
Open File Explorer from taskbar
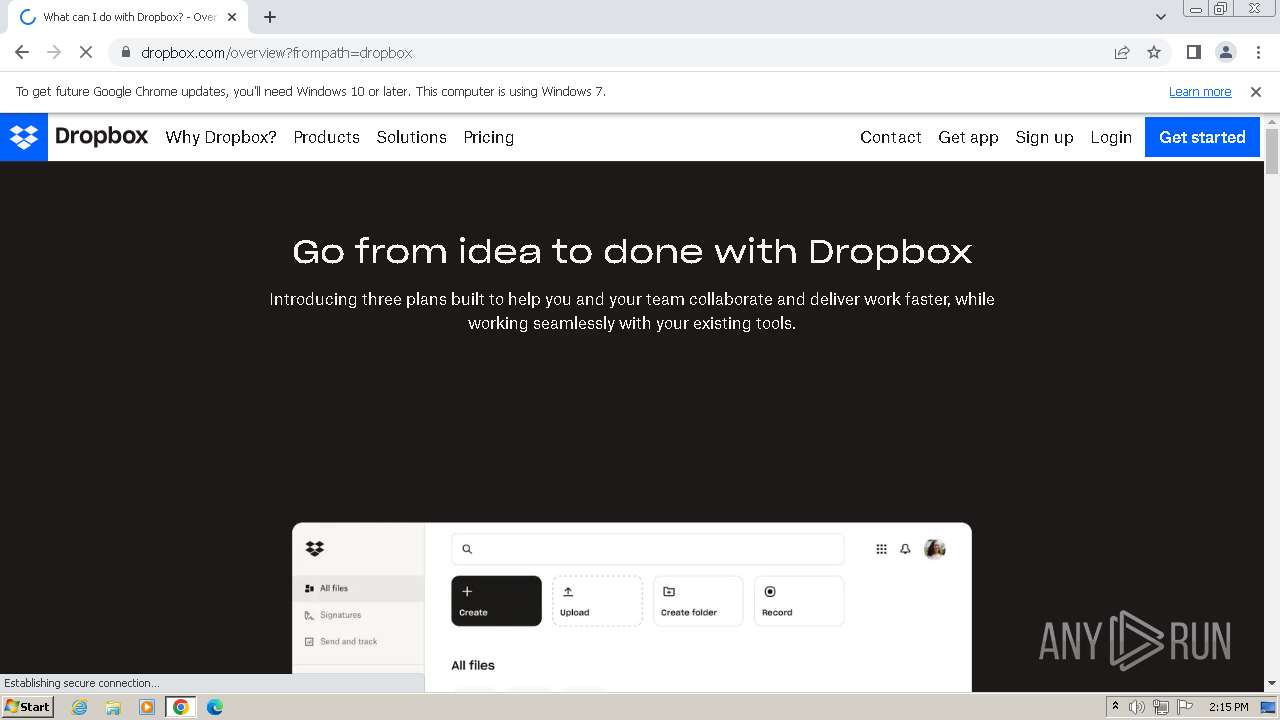(x=113, y=707)
